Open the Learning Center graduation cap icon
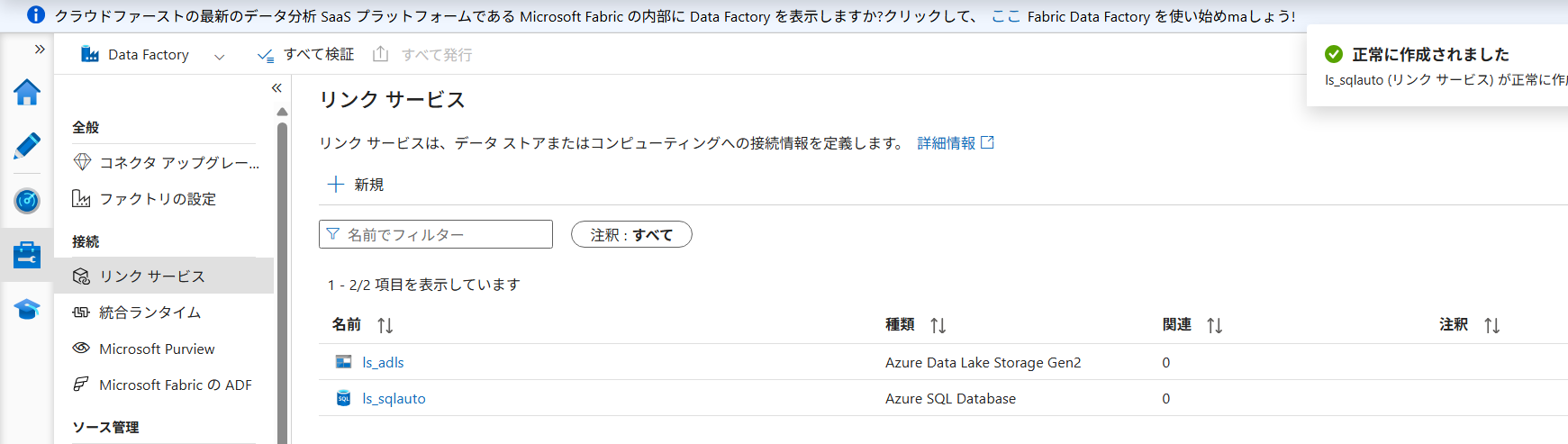This screenshot has height=444, width=1568. pyautogui.click(x=27, y=310)
